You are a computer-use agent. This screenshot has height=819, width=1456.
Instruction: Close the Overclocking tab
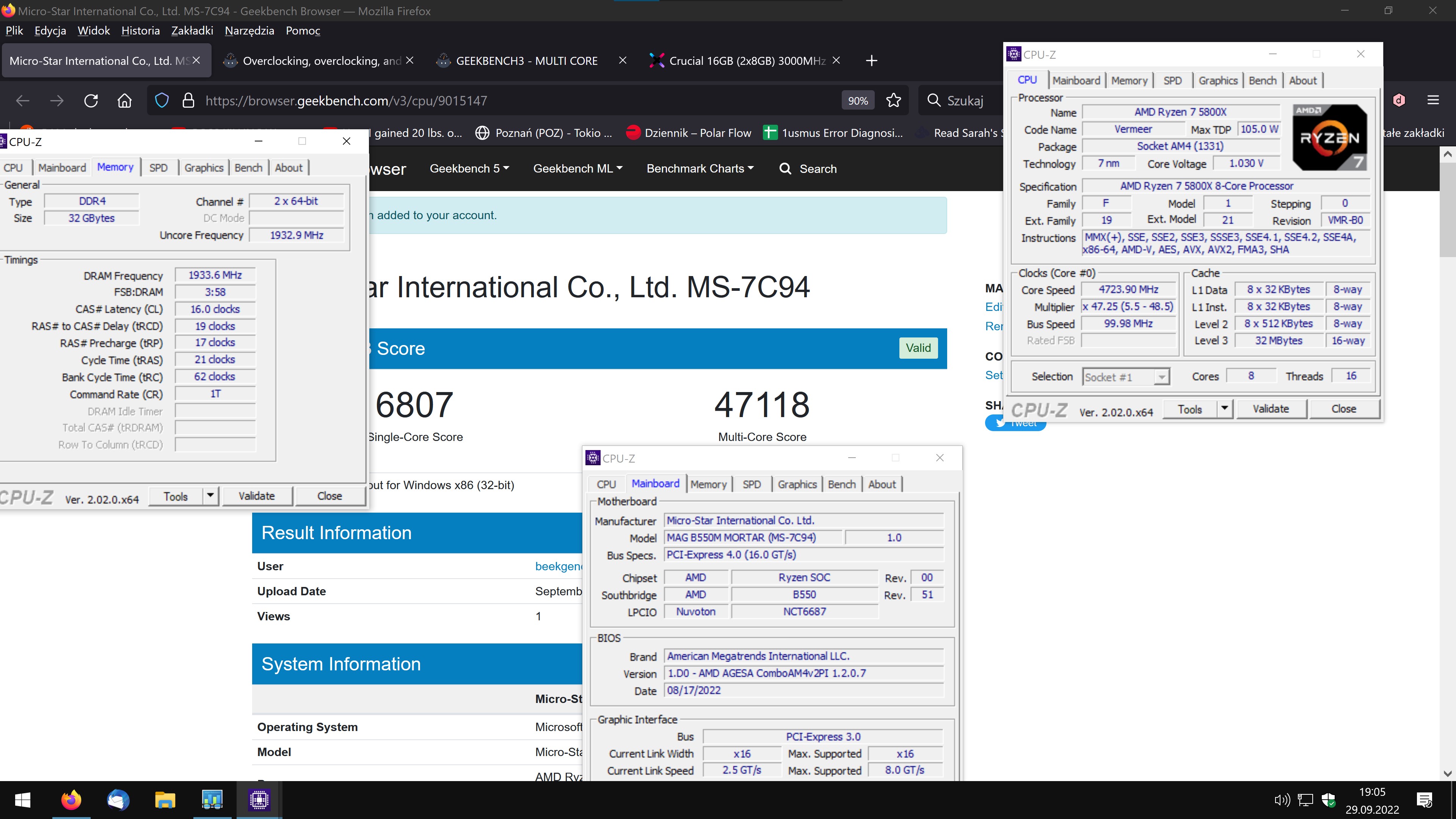coord(410,60)
